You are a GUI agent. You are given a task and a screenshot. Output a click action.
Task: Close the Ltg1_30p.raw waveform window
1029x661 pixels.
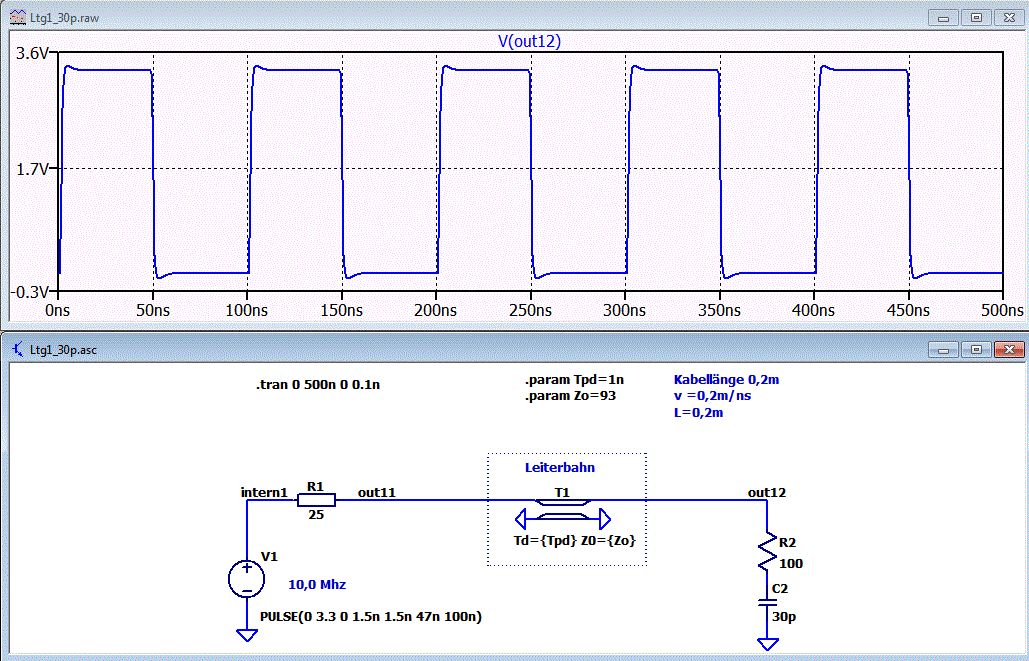point(1009,18)
